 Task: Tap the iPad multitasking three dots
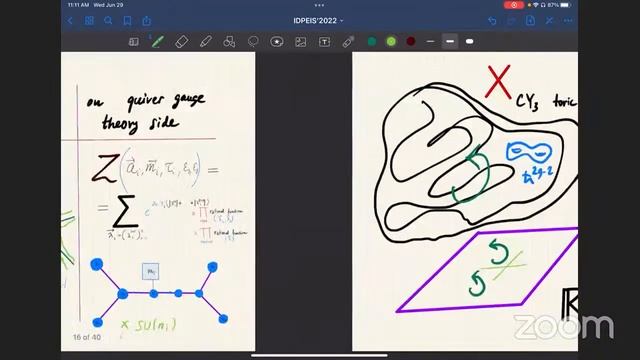click(319, 5)
